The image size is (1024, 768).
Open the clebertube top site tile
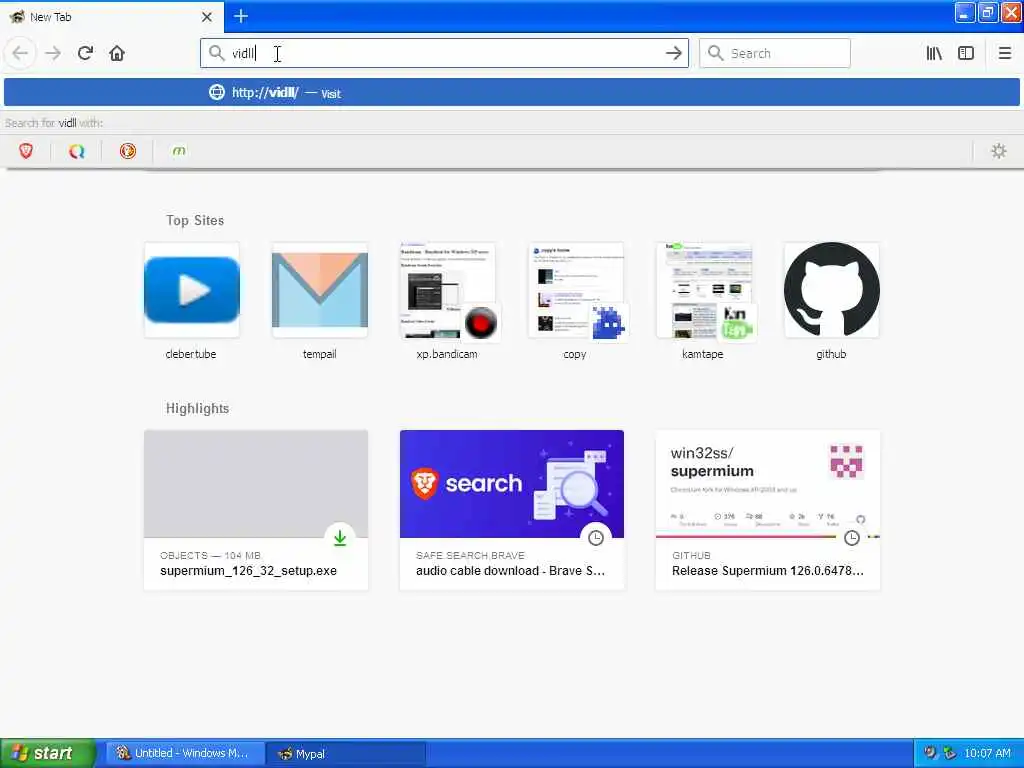[x=191, y=290]
